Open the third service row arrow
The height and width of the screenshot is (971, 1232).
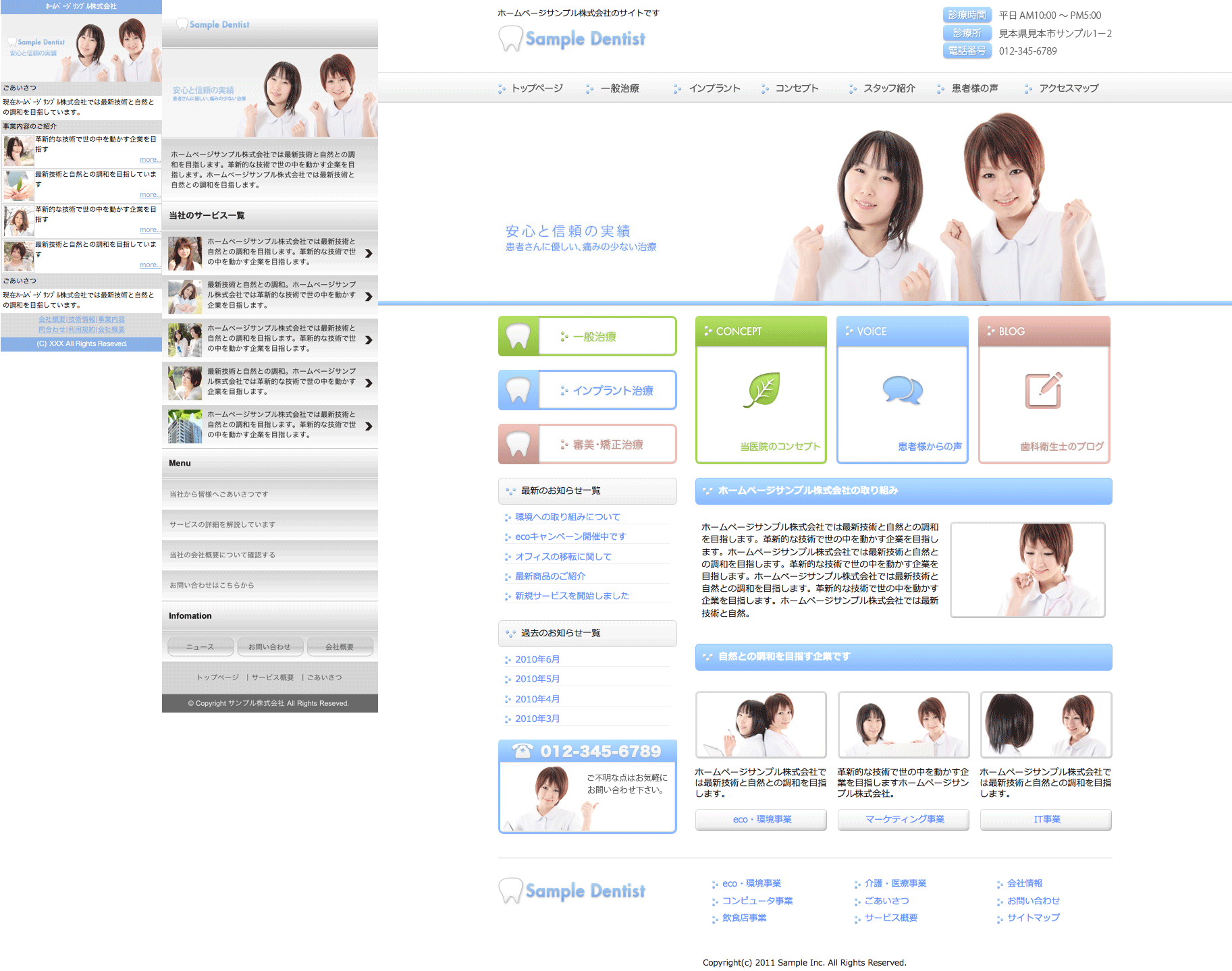click(x=369, y=340)
